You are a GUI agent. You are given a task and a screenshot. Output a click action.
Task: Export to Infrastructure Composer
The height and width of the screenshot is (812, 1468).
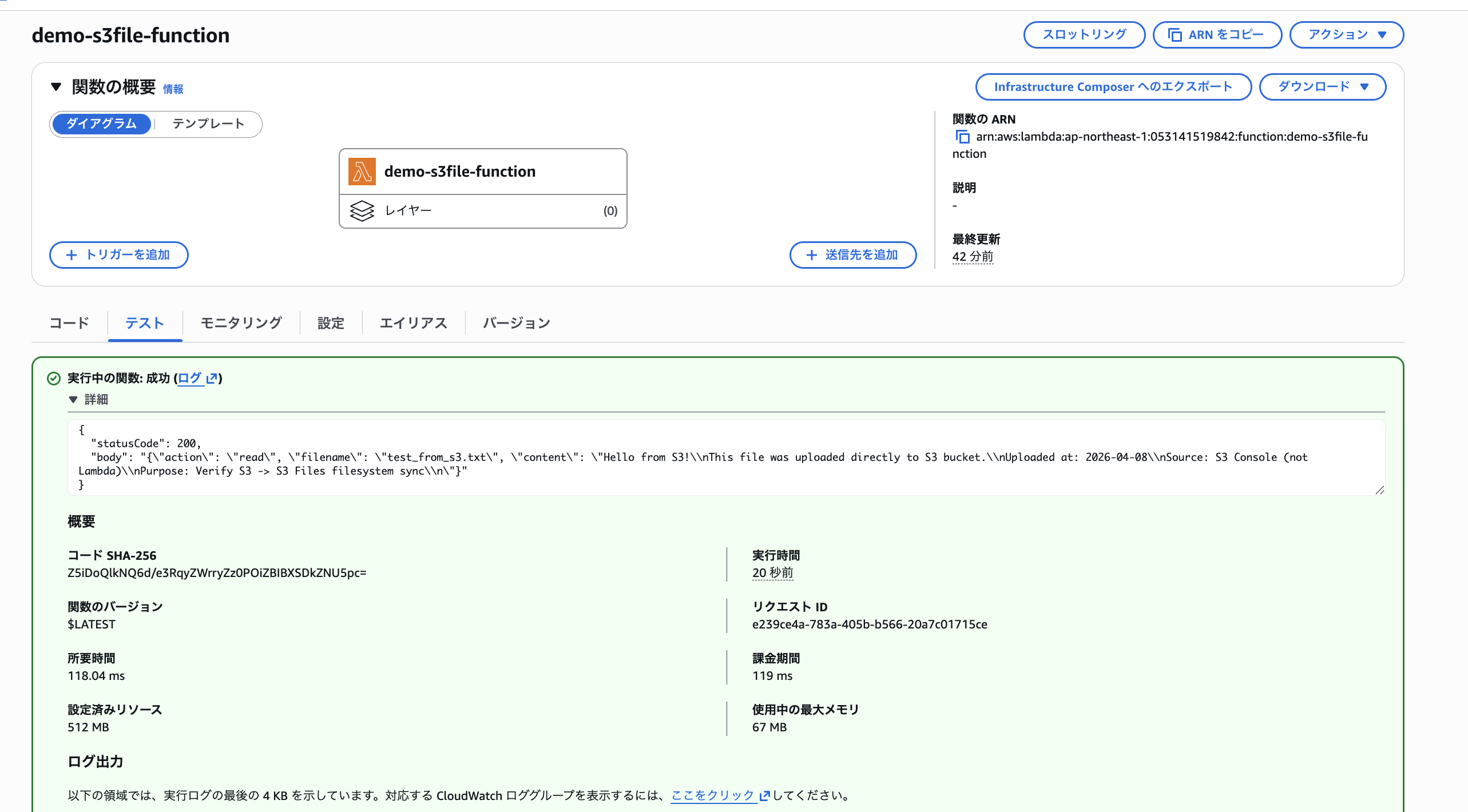coord(1112,86)
